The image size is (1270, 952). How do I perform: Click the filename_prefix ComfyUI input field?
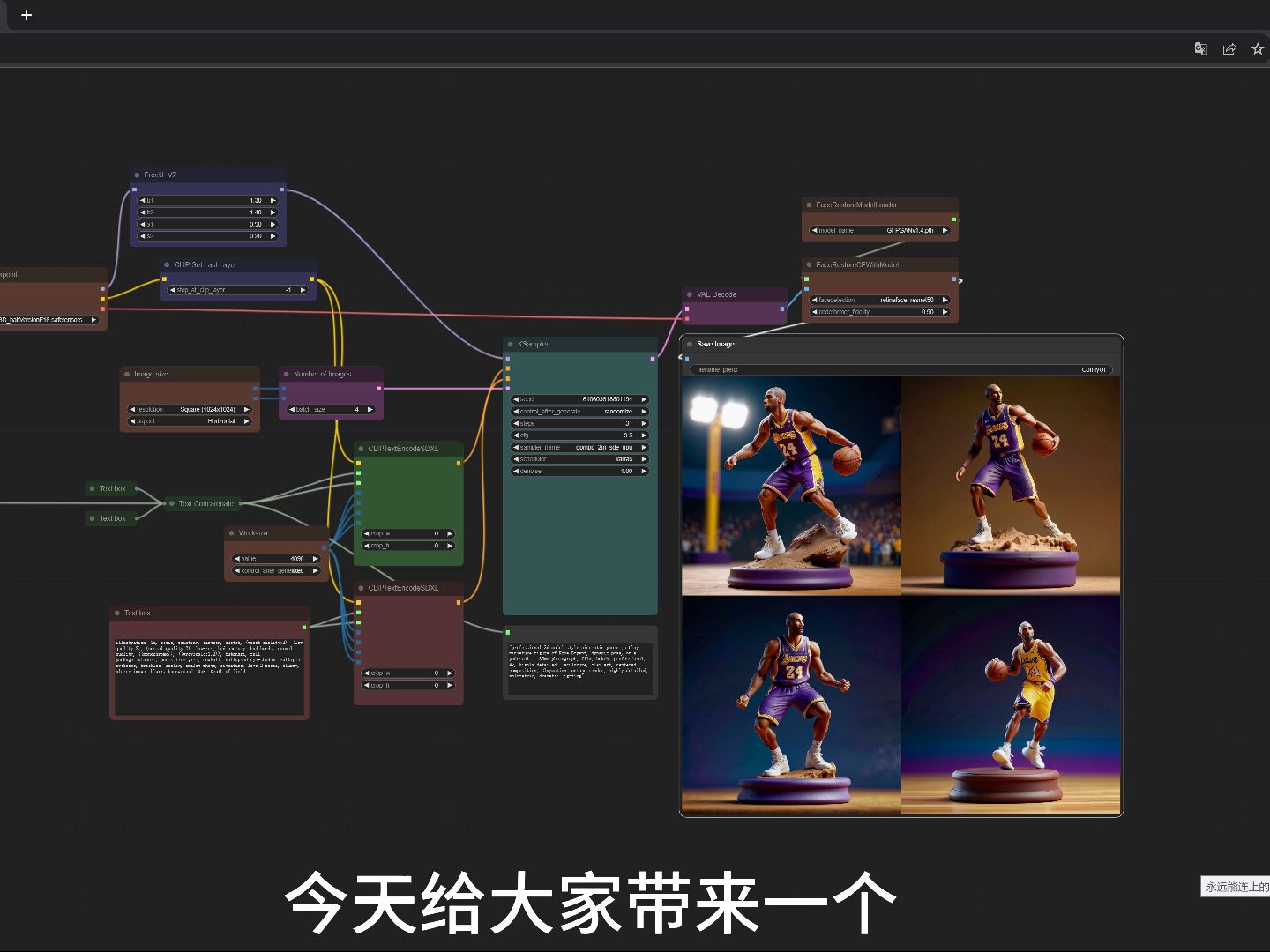click(x=900, y=369)
